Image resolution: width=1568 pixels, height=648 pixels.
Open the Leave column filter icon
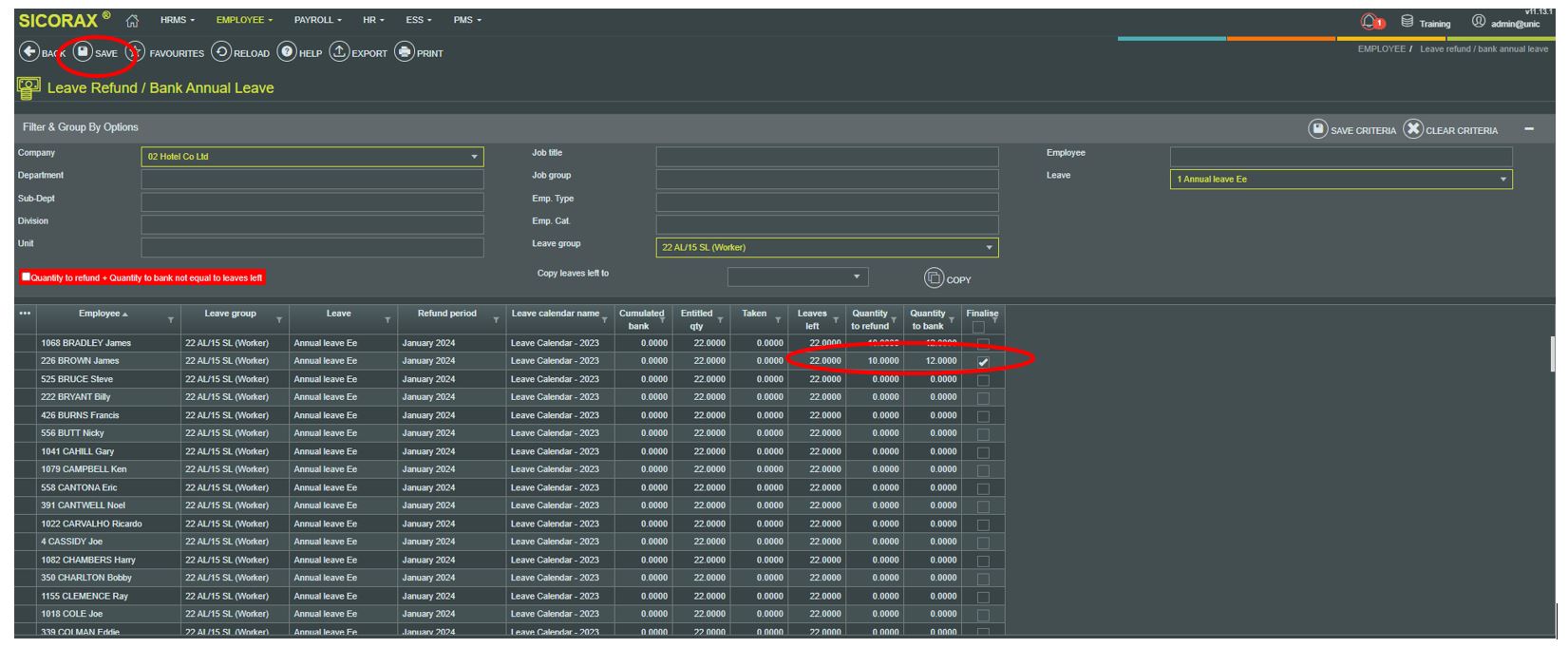(387, 320)
